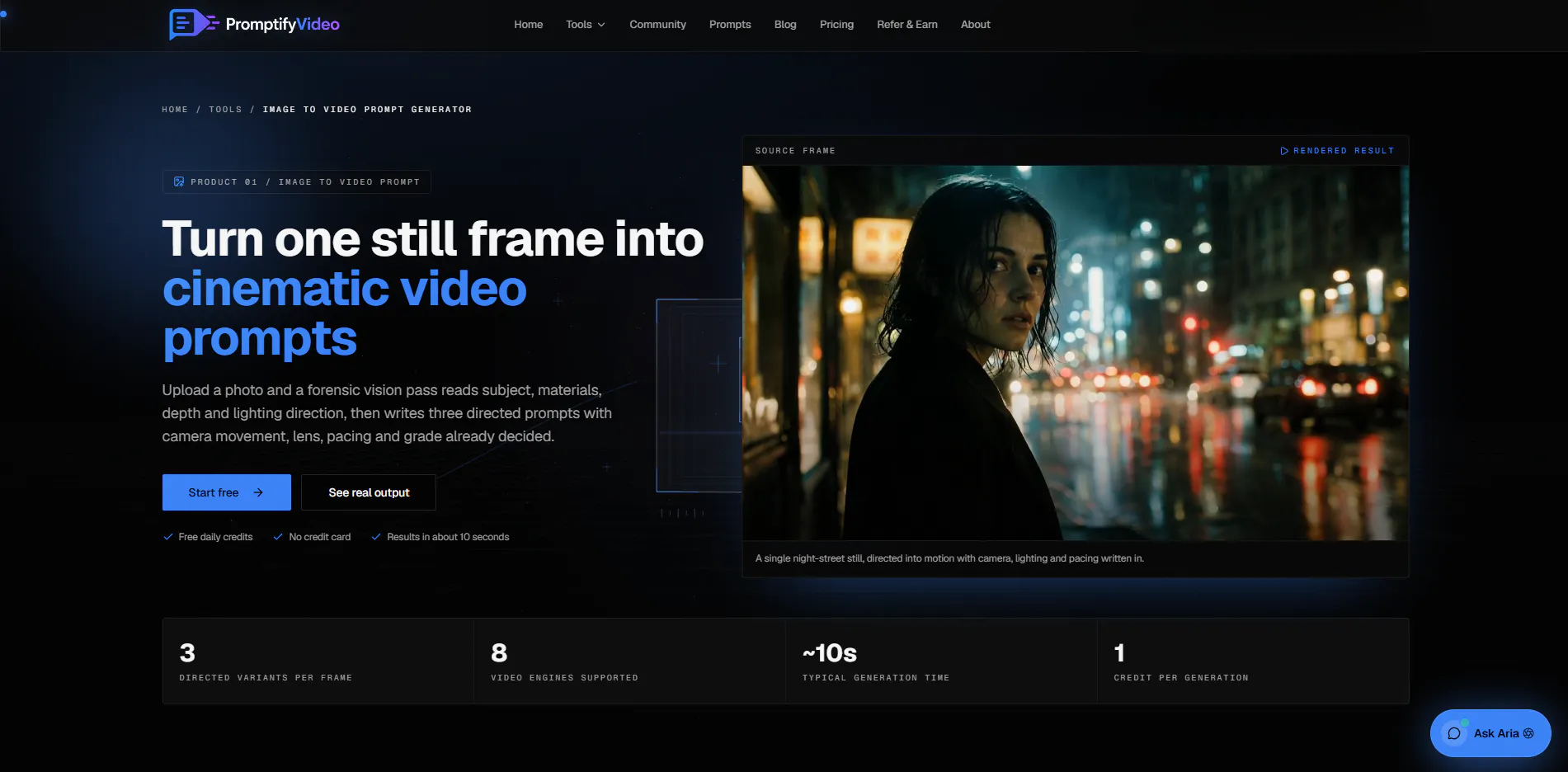Click the checkmark beside Free daily credits
This screenshot has height=772, width=1568.
pos(168,537)
